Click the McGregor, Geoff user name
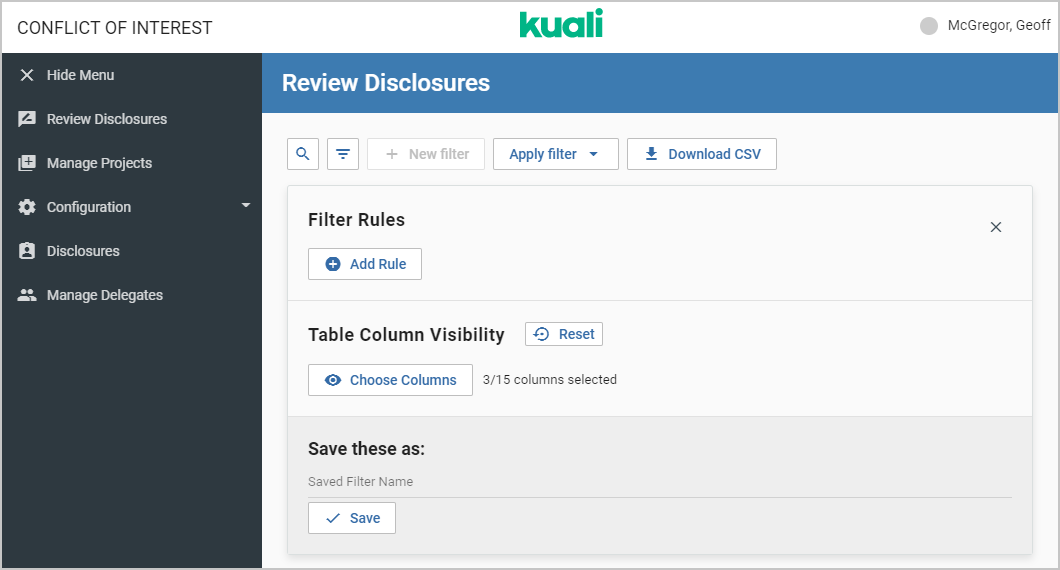Image resolution: width=1060 pixels, height=570 pixels. tap(998, 26)
